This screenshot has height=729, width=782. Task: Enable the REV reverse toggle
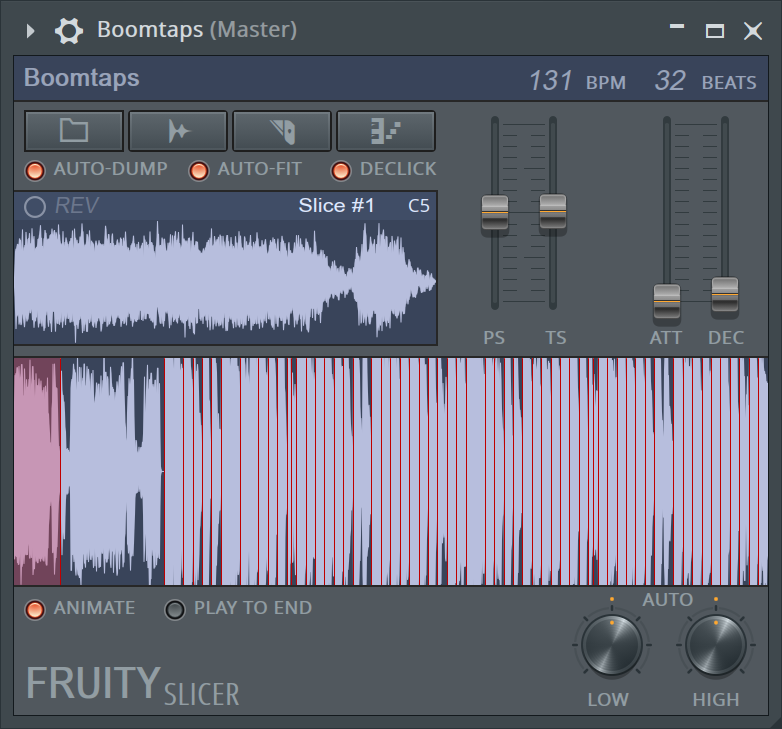35,206
